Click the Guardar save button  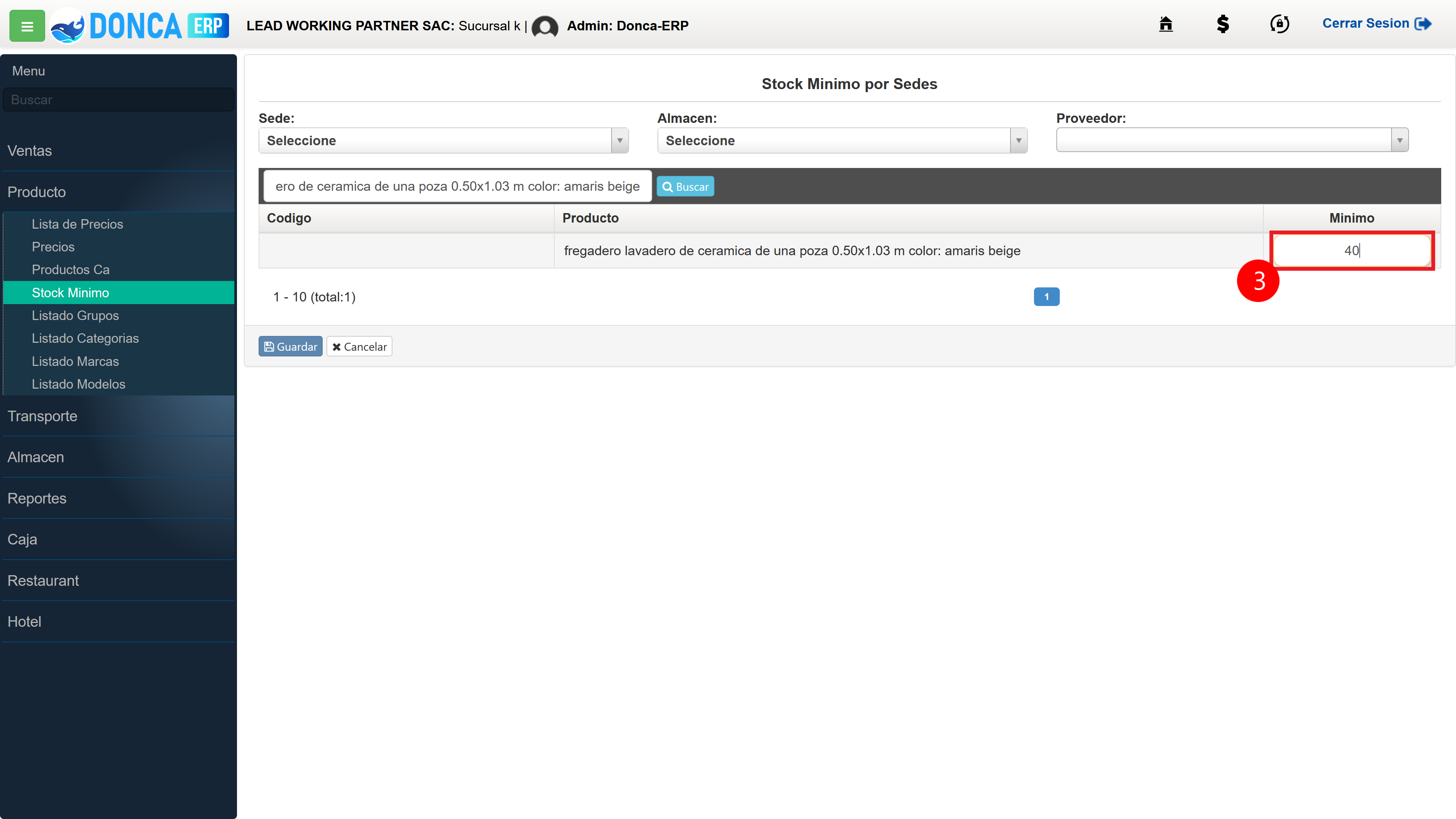tap(290, 347)
